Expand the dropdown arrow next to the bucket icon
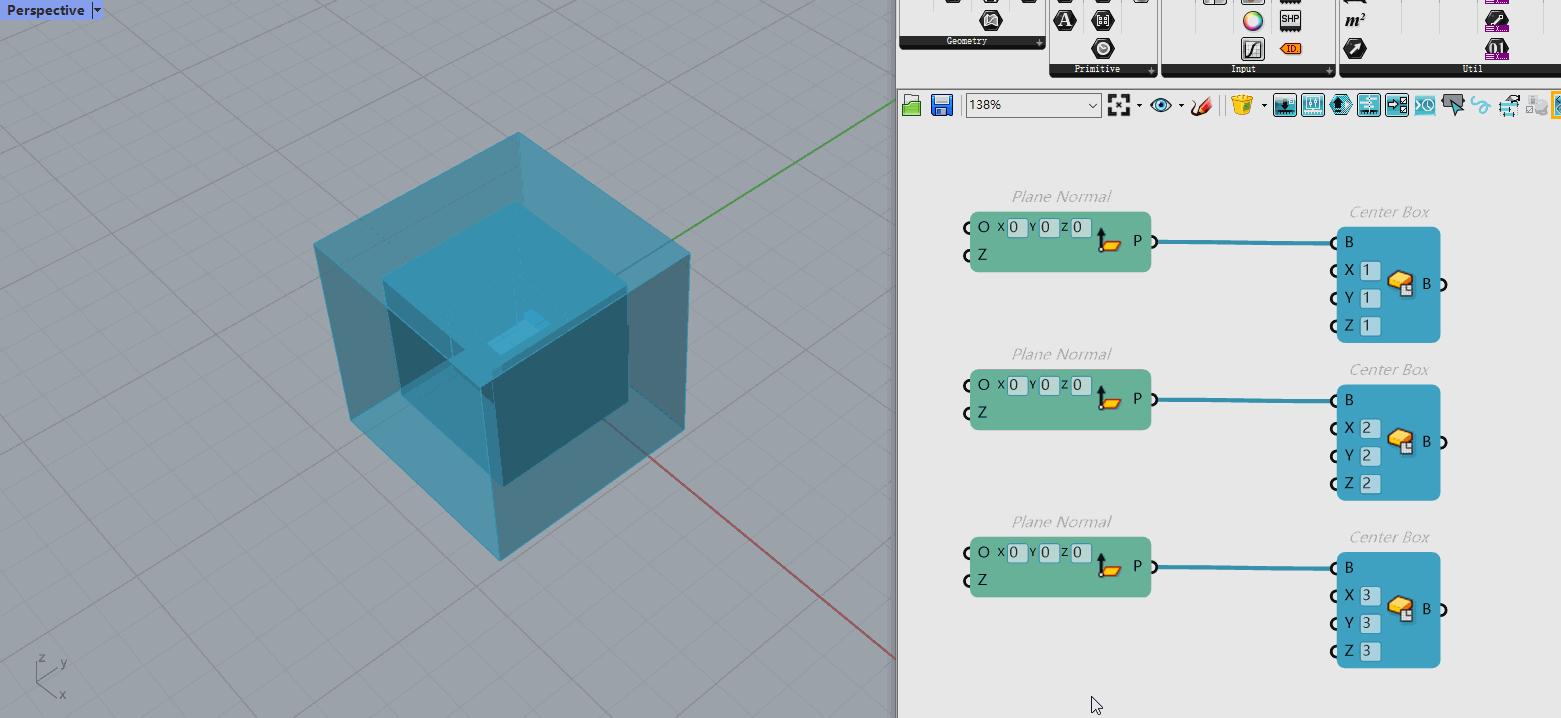The width and height of the screenshot is (1561, 718). tap(1264, 105)
